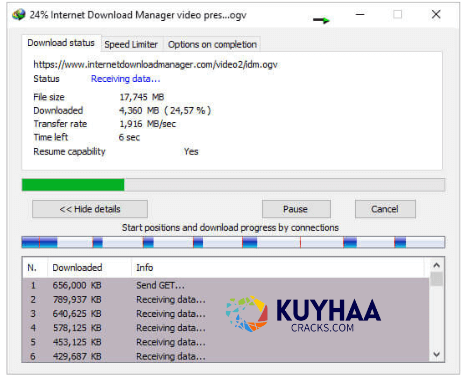Pause the current download
The height and width of the screenshot is (376, 463).
296,209
